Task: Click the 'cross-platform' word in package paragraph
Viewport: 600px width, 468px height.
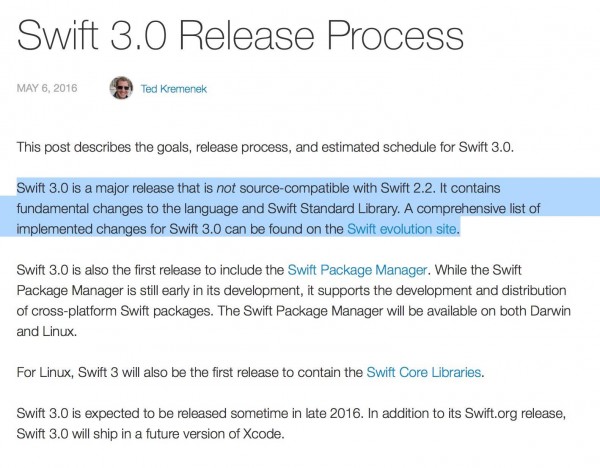Action: pyautogui.click(x=73, y=311)
